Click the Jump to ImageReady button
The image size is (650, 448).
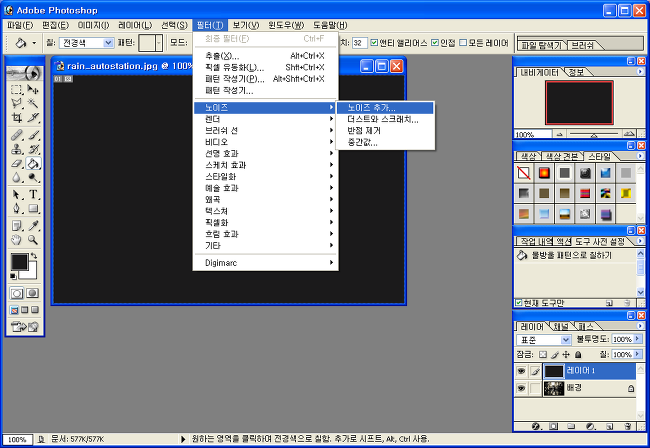24,327
